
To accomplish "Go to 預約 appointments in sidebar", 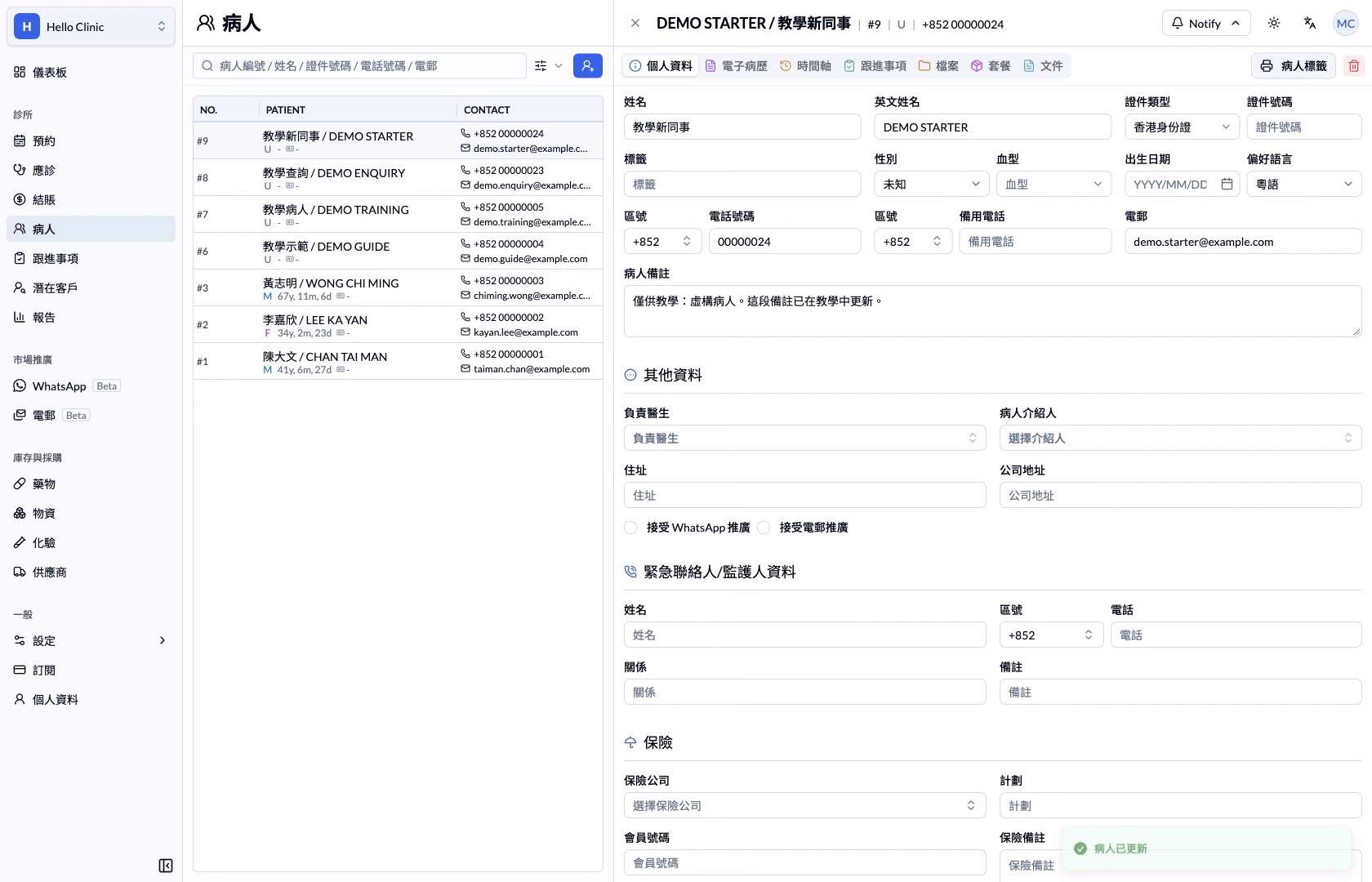I will click(x=91, y=140).
